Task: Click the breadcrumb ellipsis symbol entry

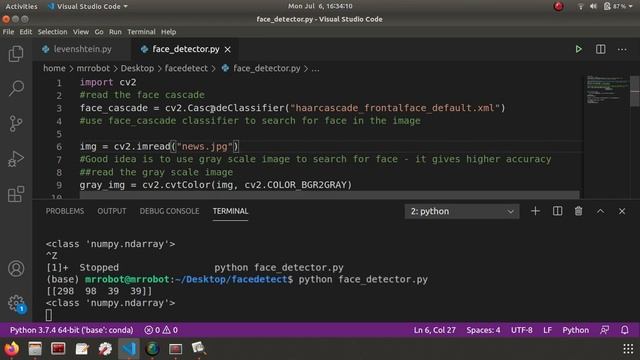Action: [x=316, y=69]
